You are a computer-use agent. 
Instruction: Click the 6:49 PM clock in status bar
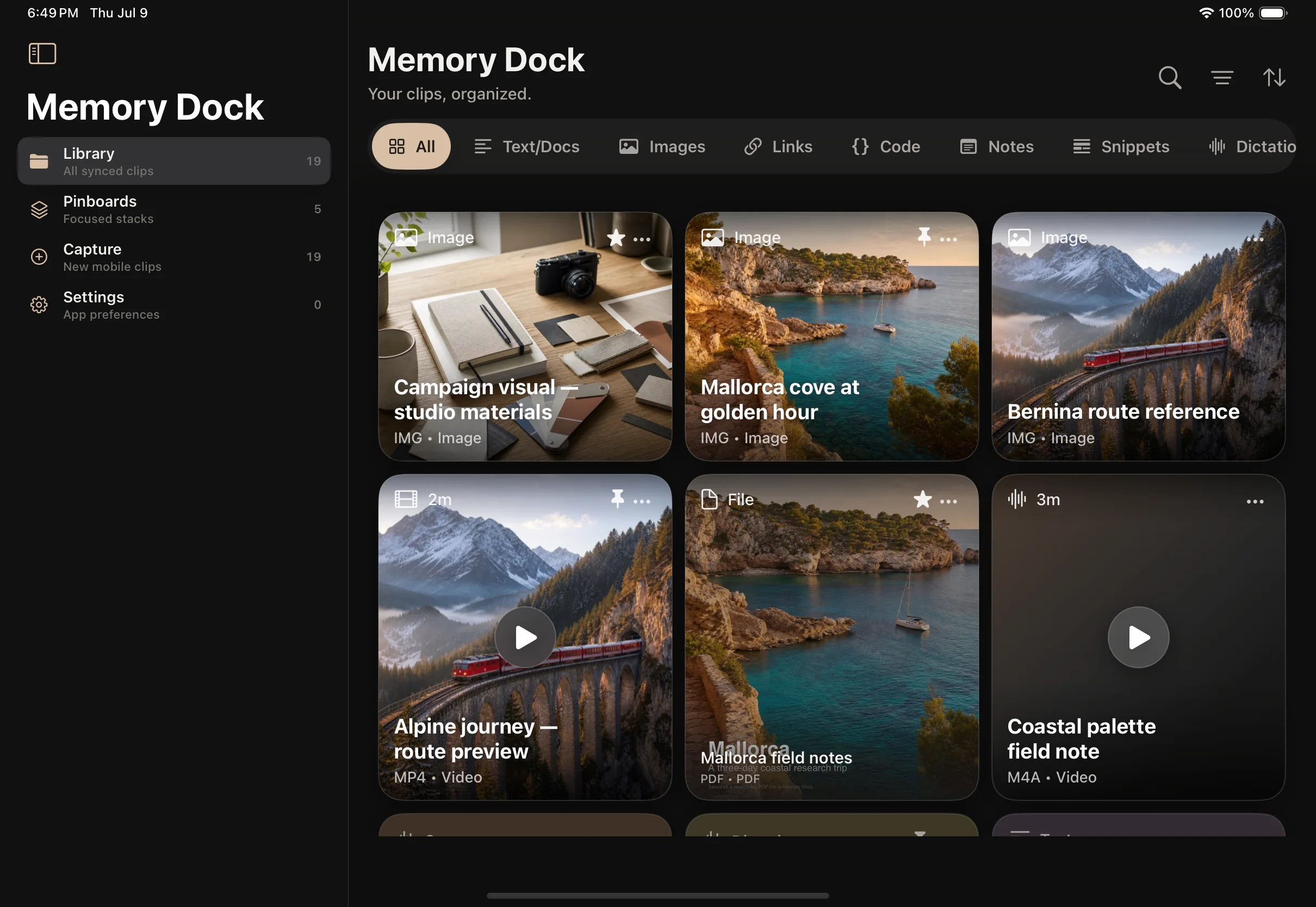point(53,13)
